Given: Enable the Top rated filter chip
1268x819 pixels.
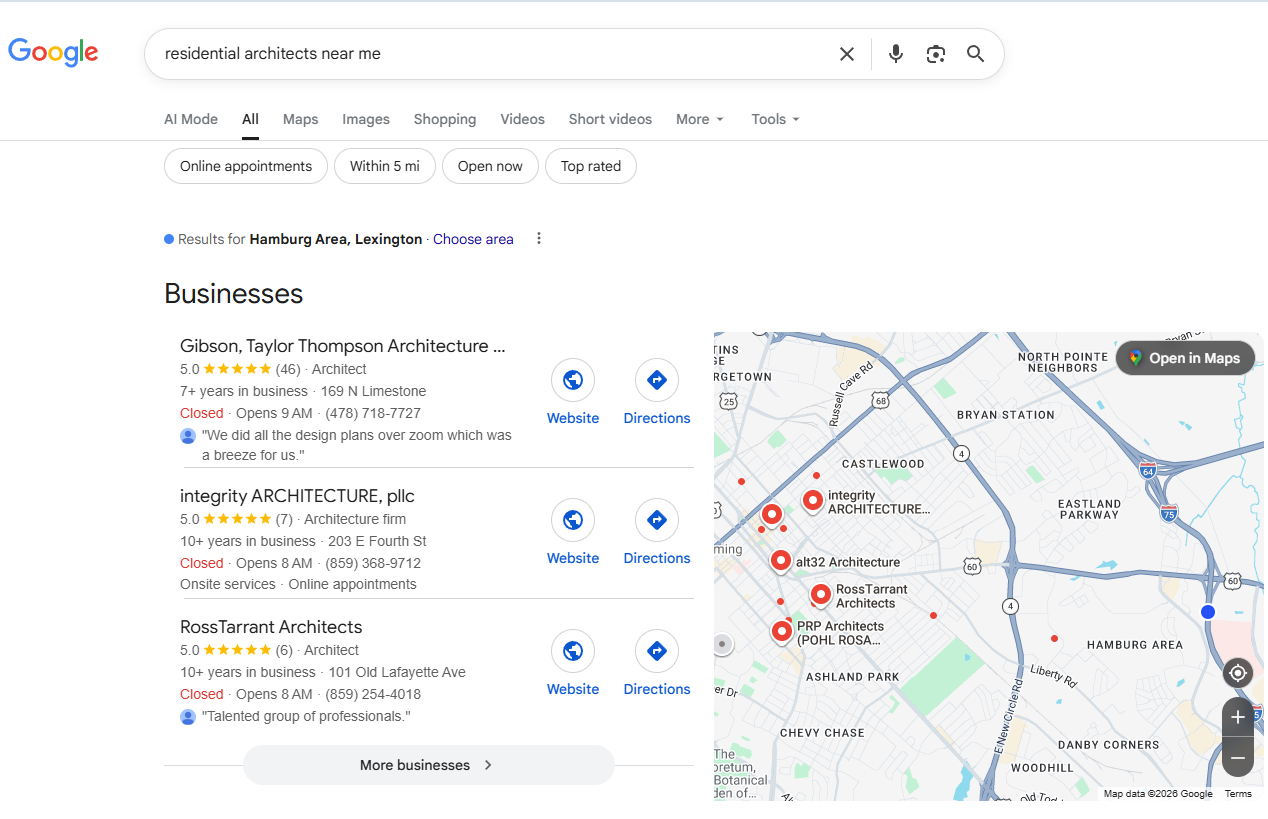Looking at the screenshot, I should tap(591, 166).
